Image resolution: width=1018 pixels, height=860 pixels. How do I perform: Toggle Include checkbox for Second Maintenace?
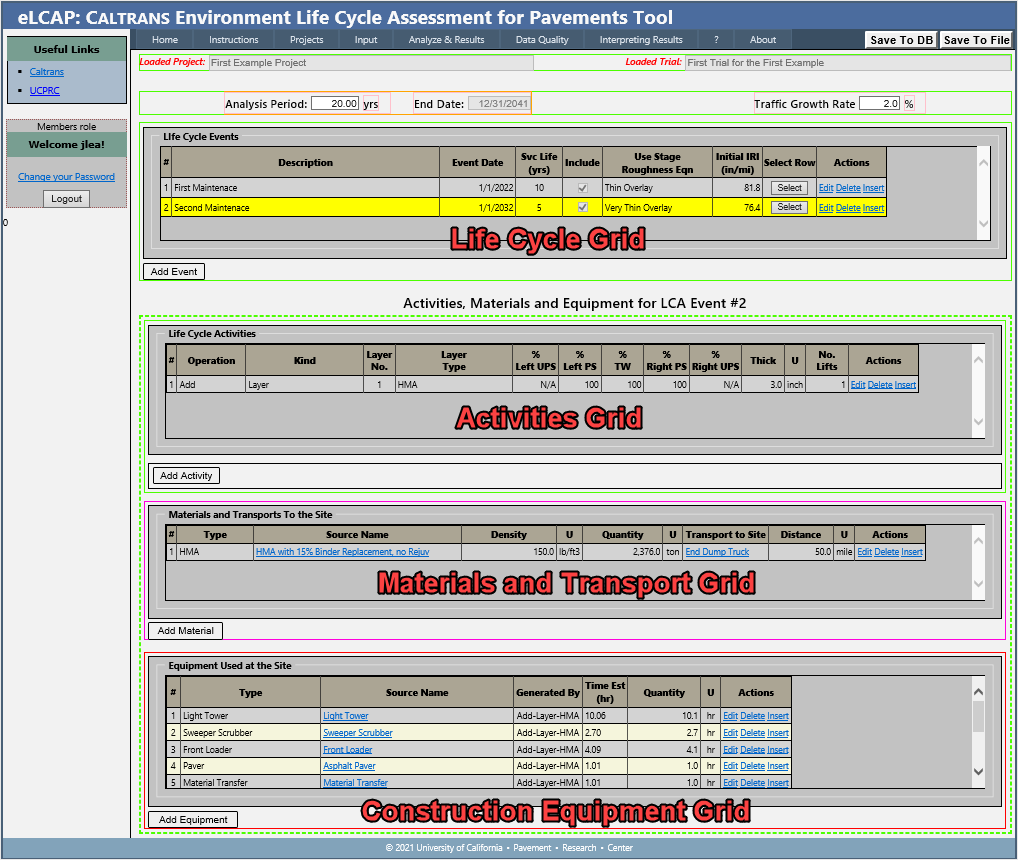tap(582, 208)
